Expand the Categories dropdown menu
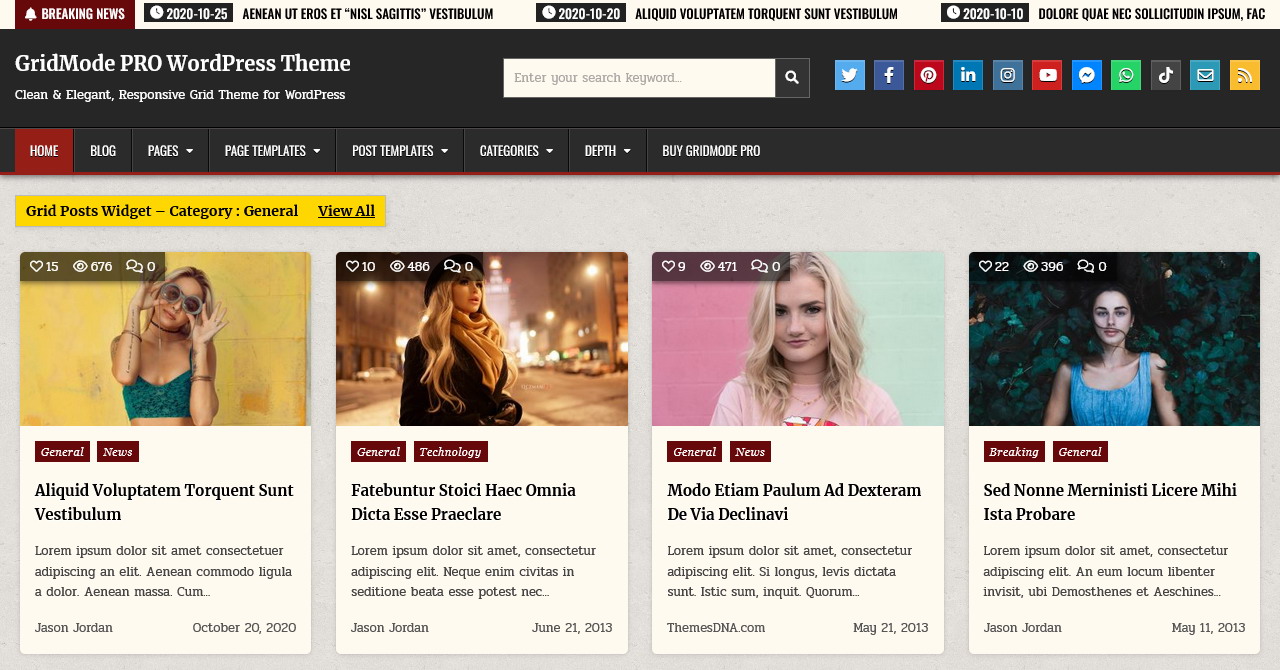Screen dimensions: 1280x670 tap(516, 150)
